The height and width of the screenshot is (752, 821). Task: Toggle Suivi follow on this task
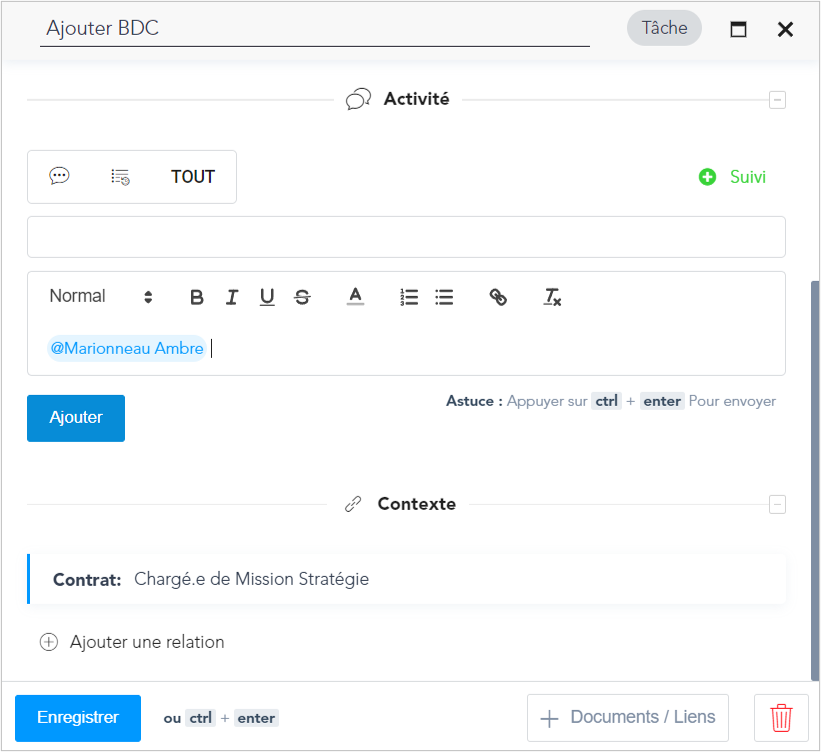732,177
